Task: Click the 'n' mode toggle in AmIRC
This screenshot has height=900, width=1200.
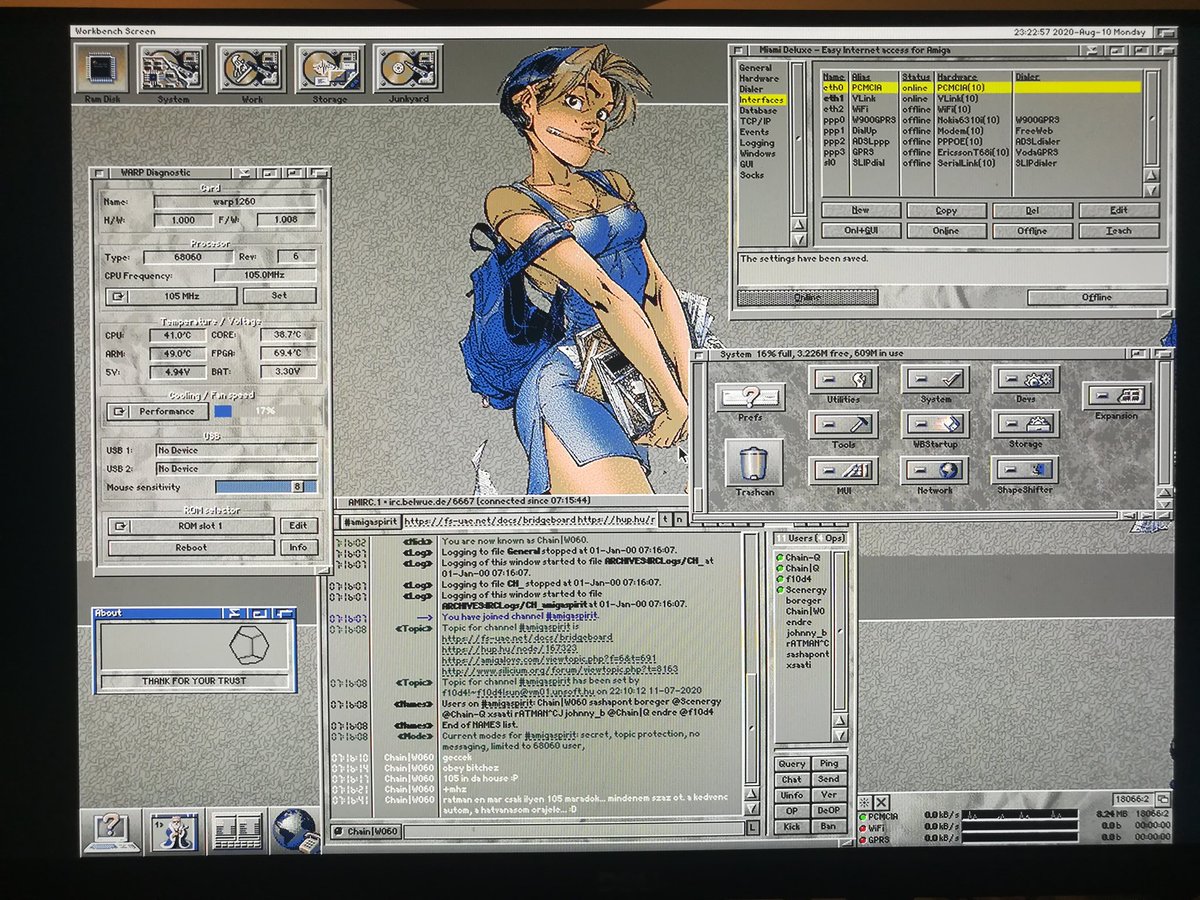Action: [x=679, y=520]
